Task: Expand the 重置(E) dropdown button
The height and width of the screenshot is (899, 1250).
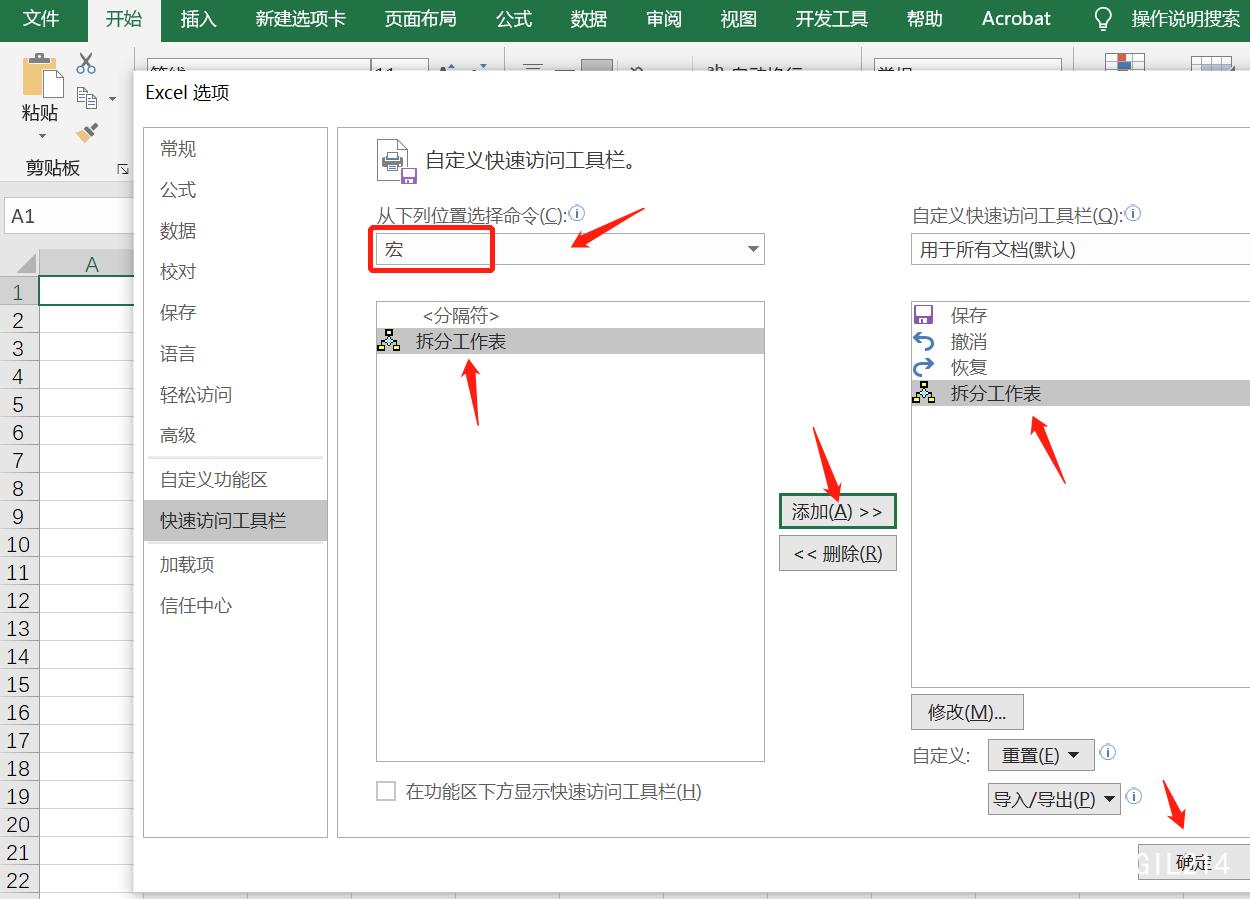Action: pos(1041,755)
